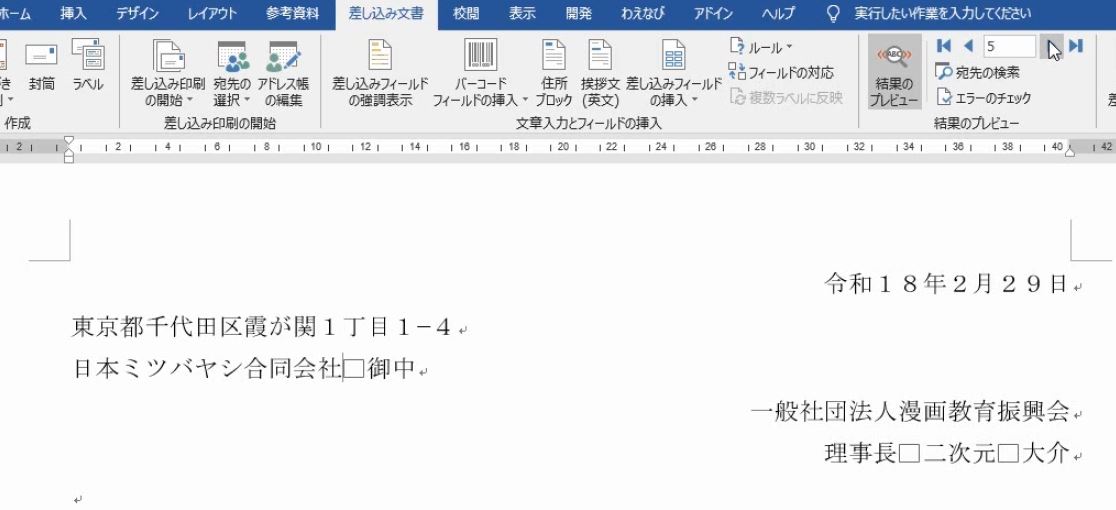Switch to the 参考資料 tab
Screen dimensions: 1116x510
pos(292,14)
